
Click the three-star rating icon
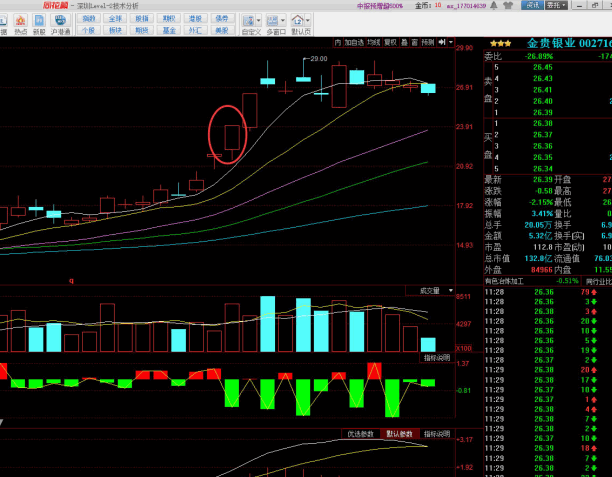tap(501, 43)
